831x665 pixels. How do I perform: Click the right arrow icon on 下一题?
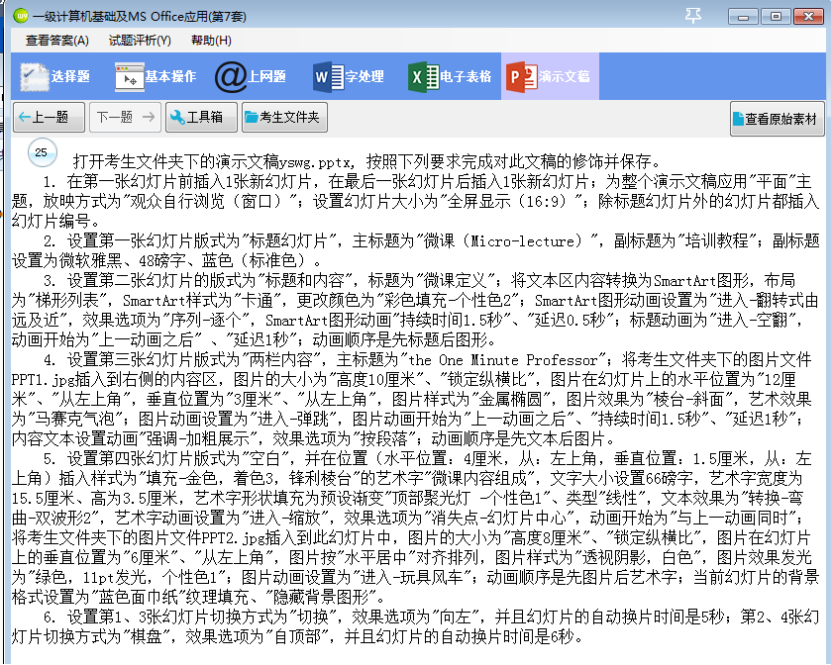pyautogui.click(x=149, y=117)
